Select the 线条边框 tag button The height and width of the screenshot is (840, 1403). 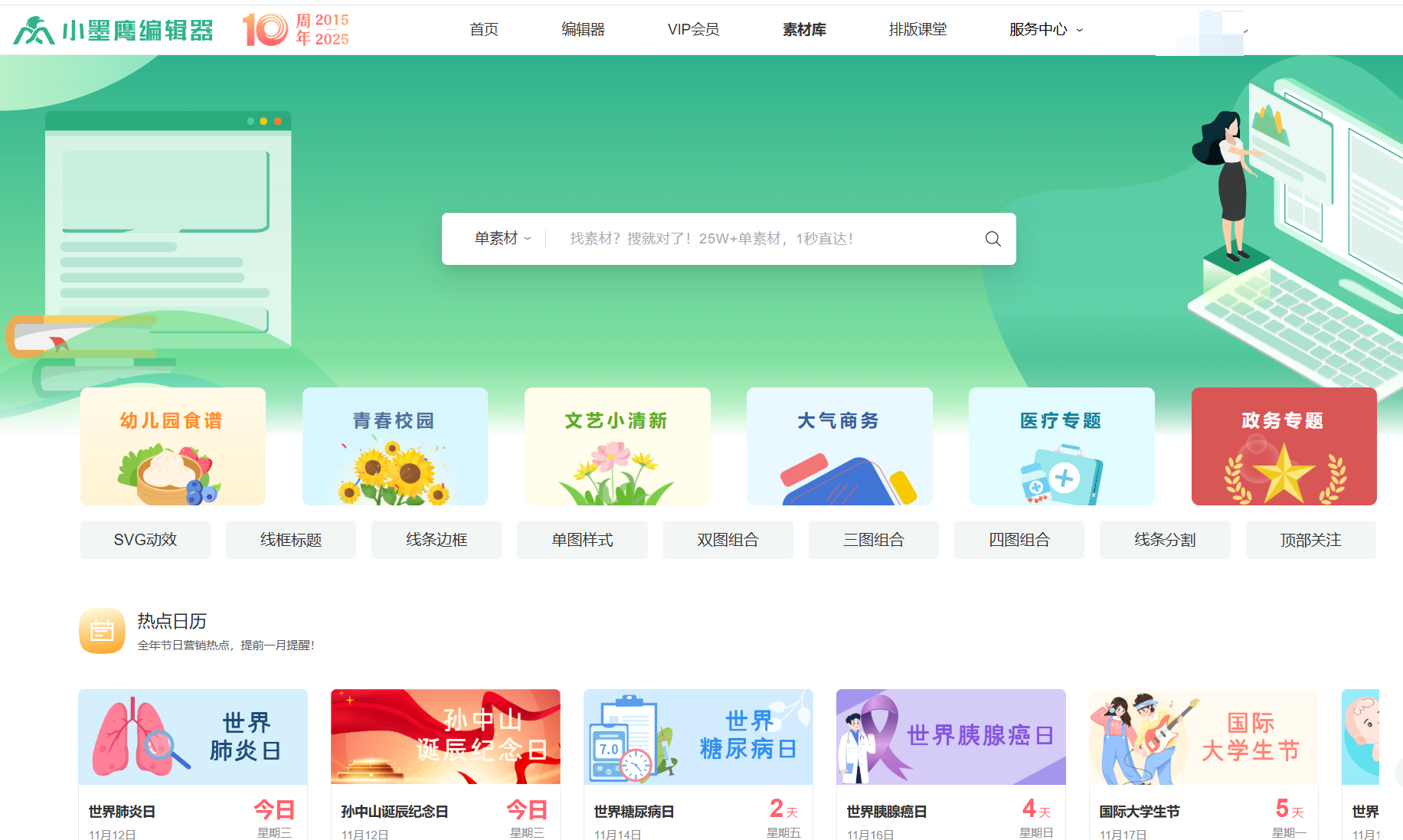[x=437, y=540]
